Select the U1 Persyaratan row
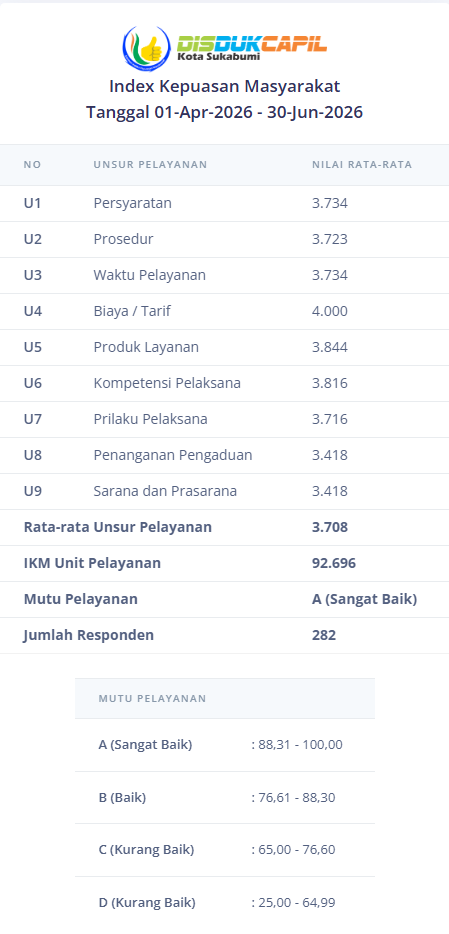 [x=224, y=204]
